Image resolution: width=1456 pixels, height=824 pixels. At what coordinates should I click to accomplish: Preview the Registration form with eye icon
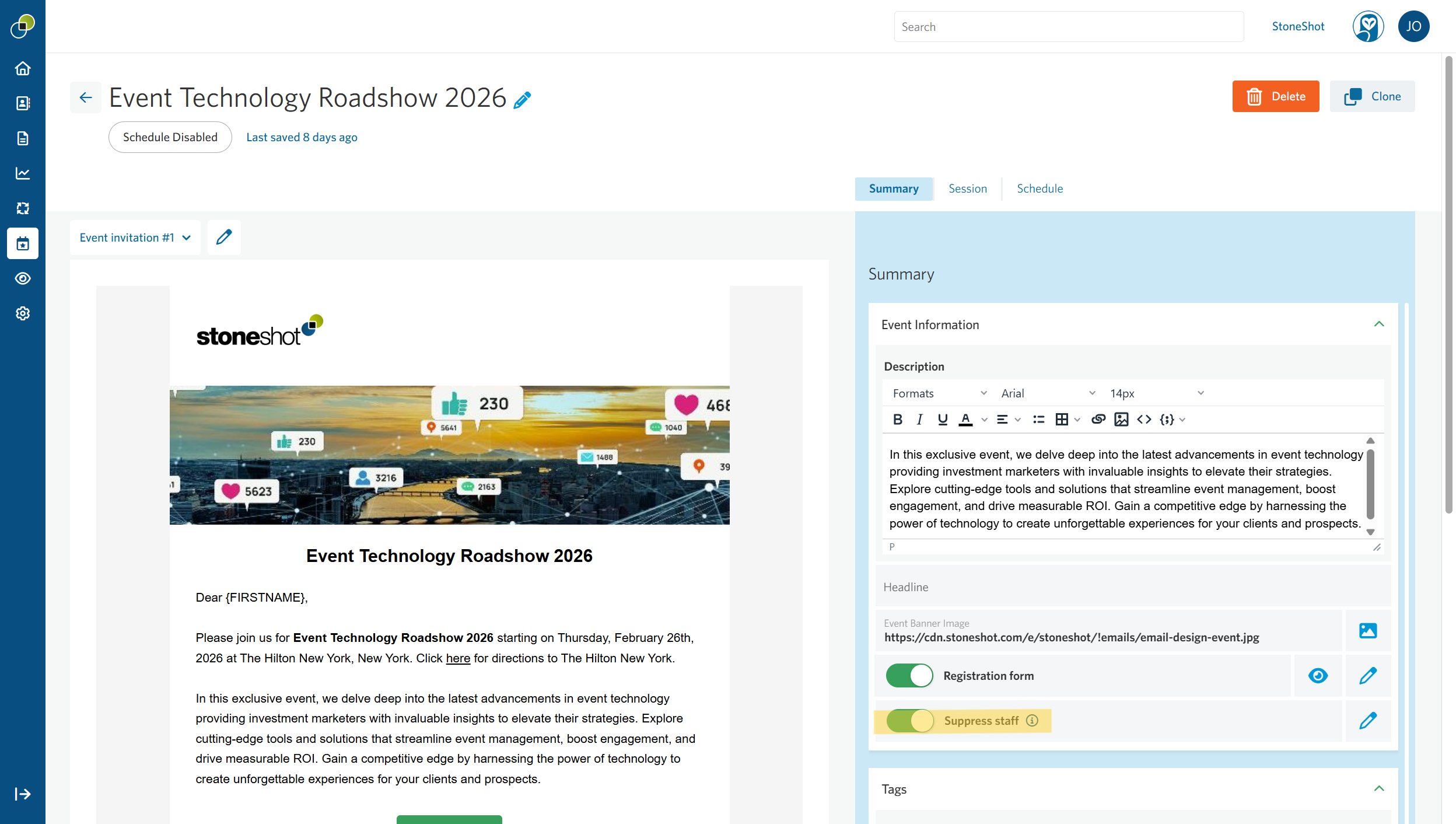coord(1318,676)
